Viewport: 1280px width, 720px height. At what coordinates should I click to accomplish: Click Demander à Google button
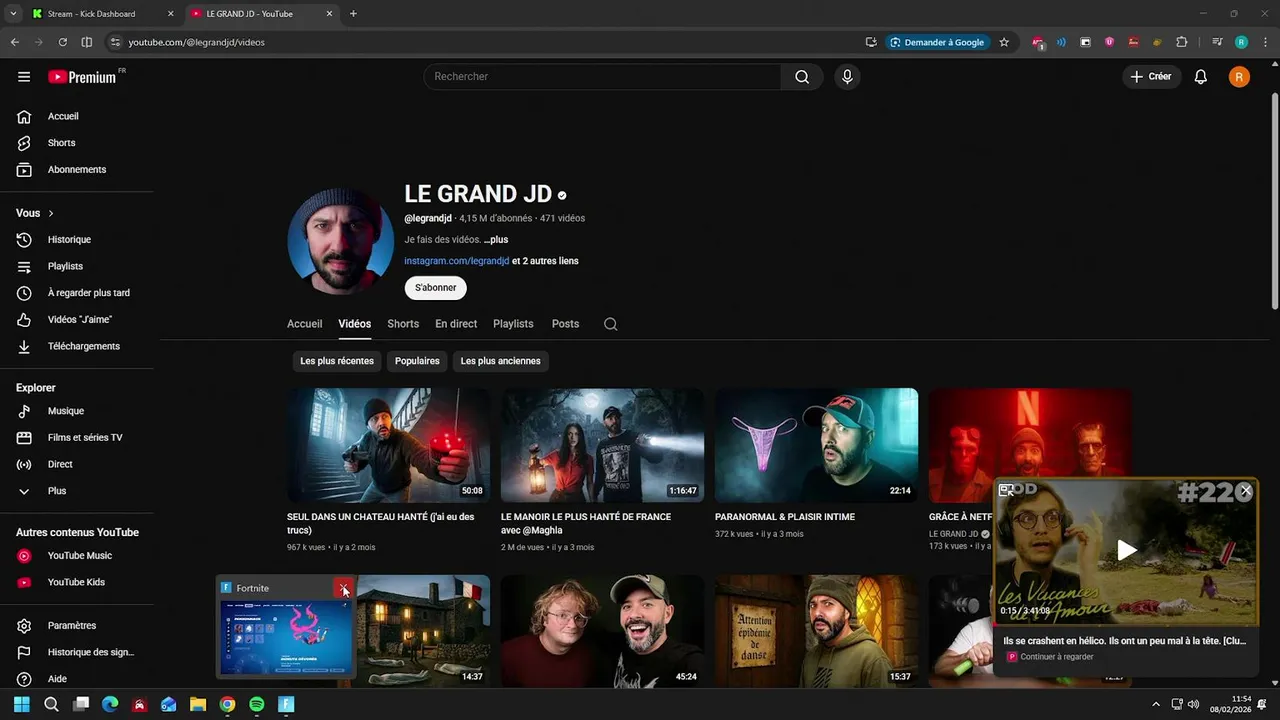tap(937, 42)
